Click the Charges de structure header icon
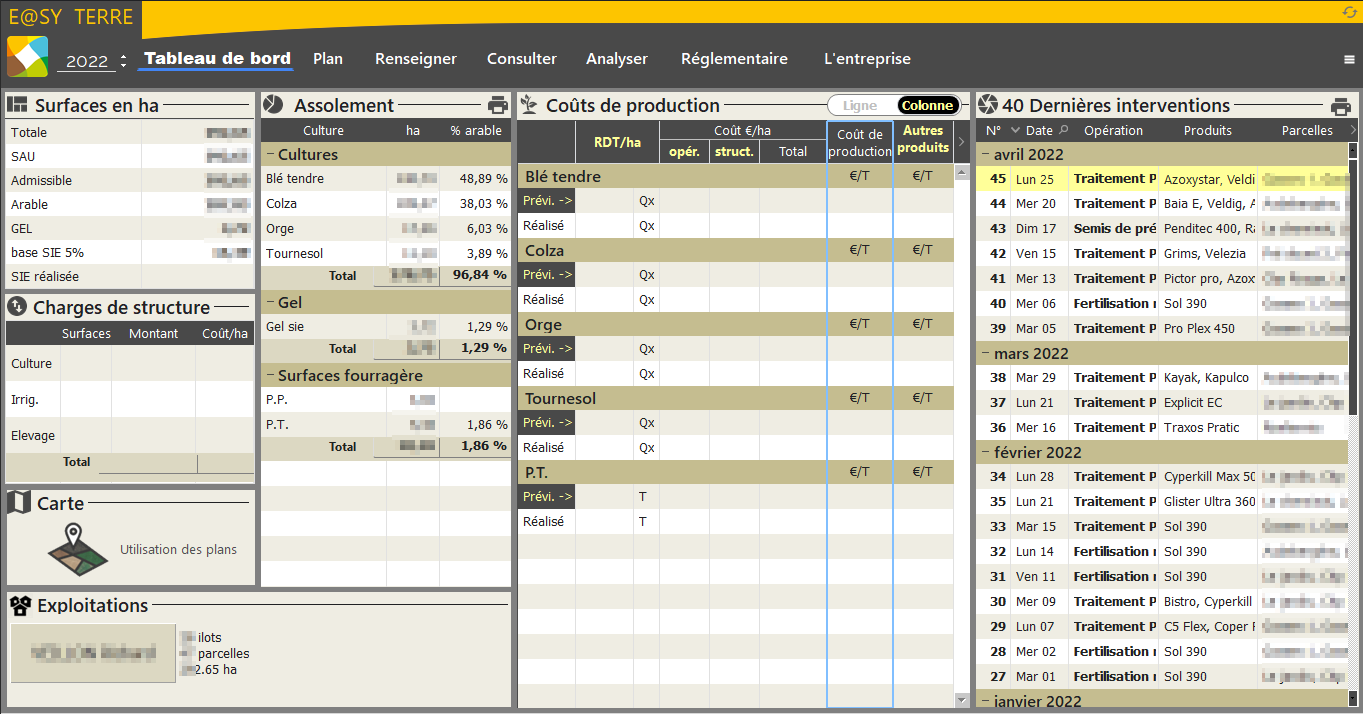Image resolution: width=1363 pixels, height=714 pixels. [18, 307]
